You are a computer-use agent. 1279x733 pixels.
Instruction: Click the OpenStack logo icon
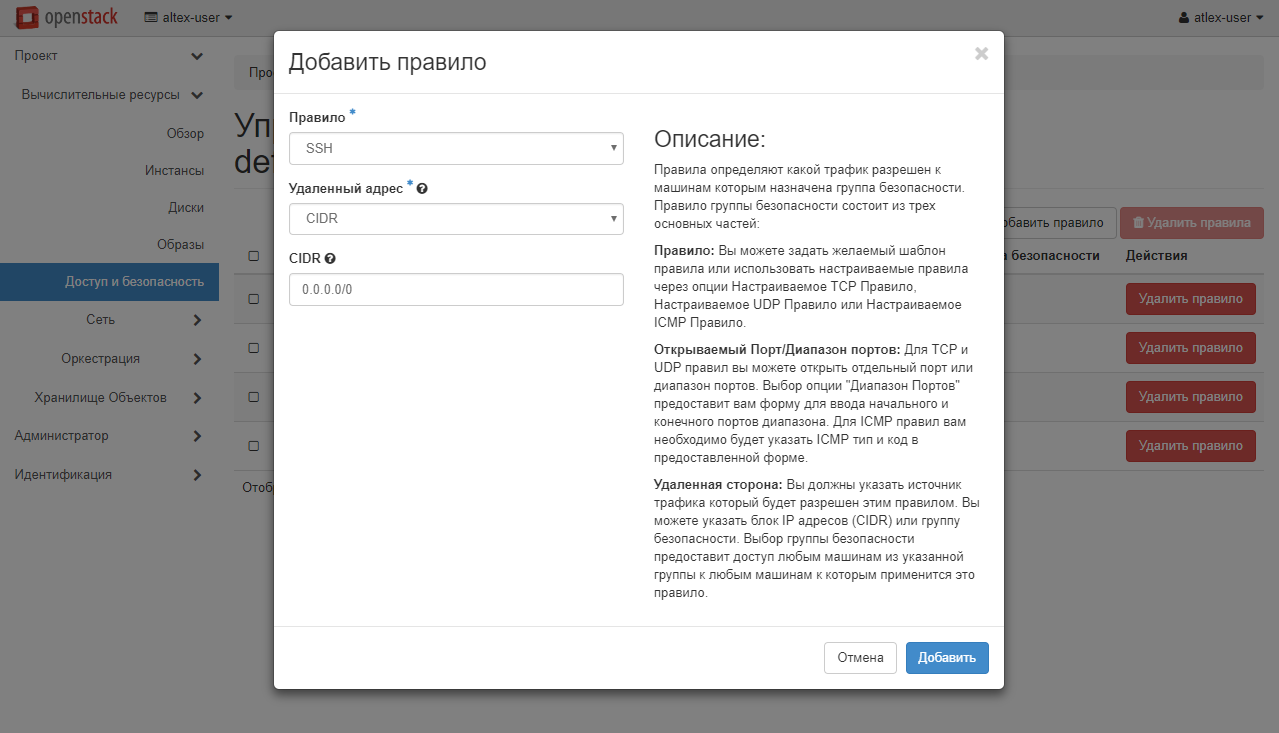tap(28, 17)
